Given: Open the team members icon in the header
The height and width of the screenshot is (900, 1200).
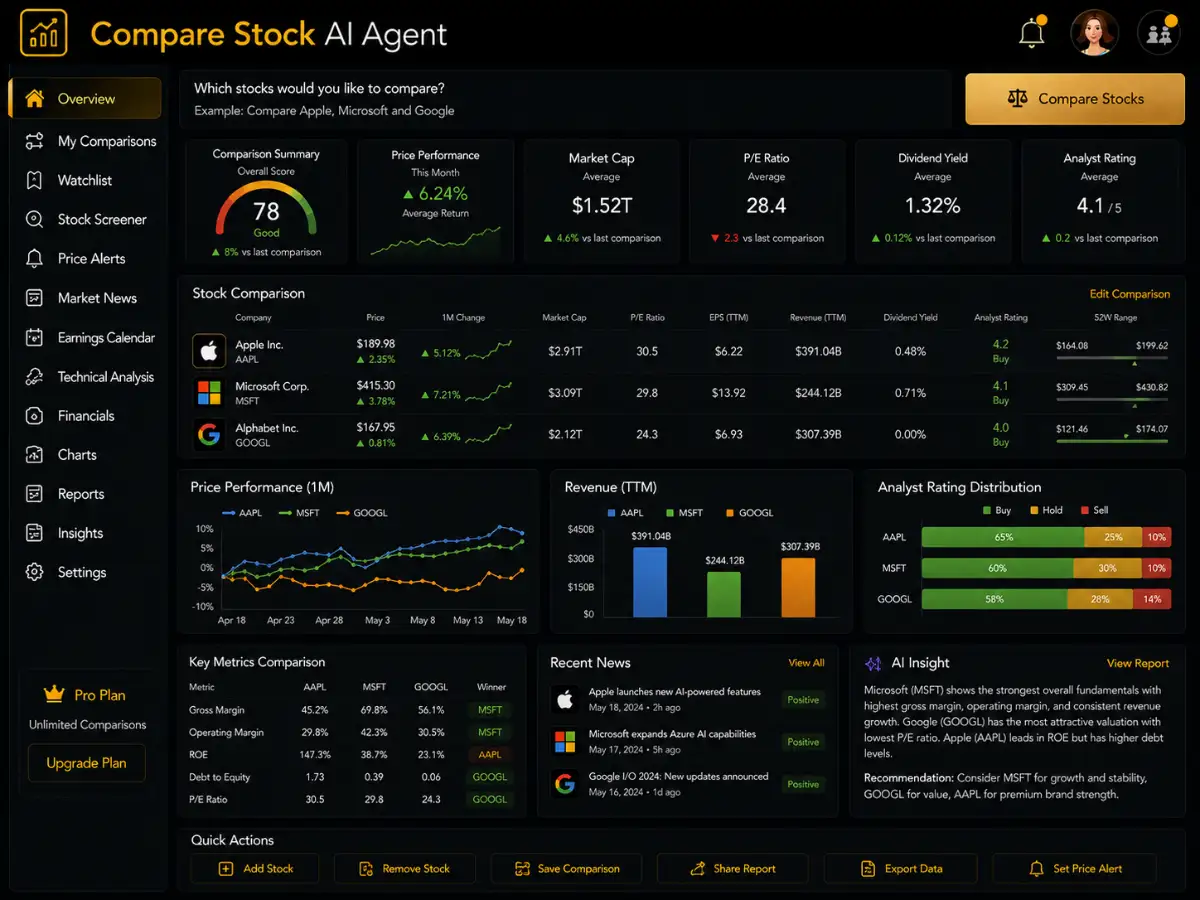Looking at the screenshot, I should [1159, 33].
